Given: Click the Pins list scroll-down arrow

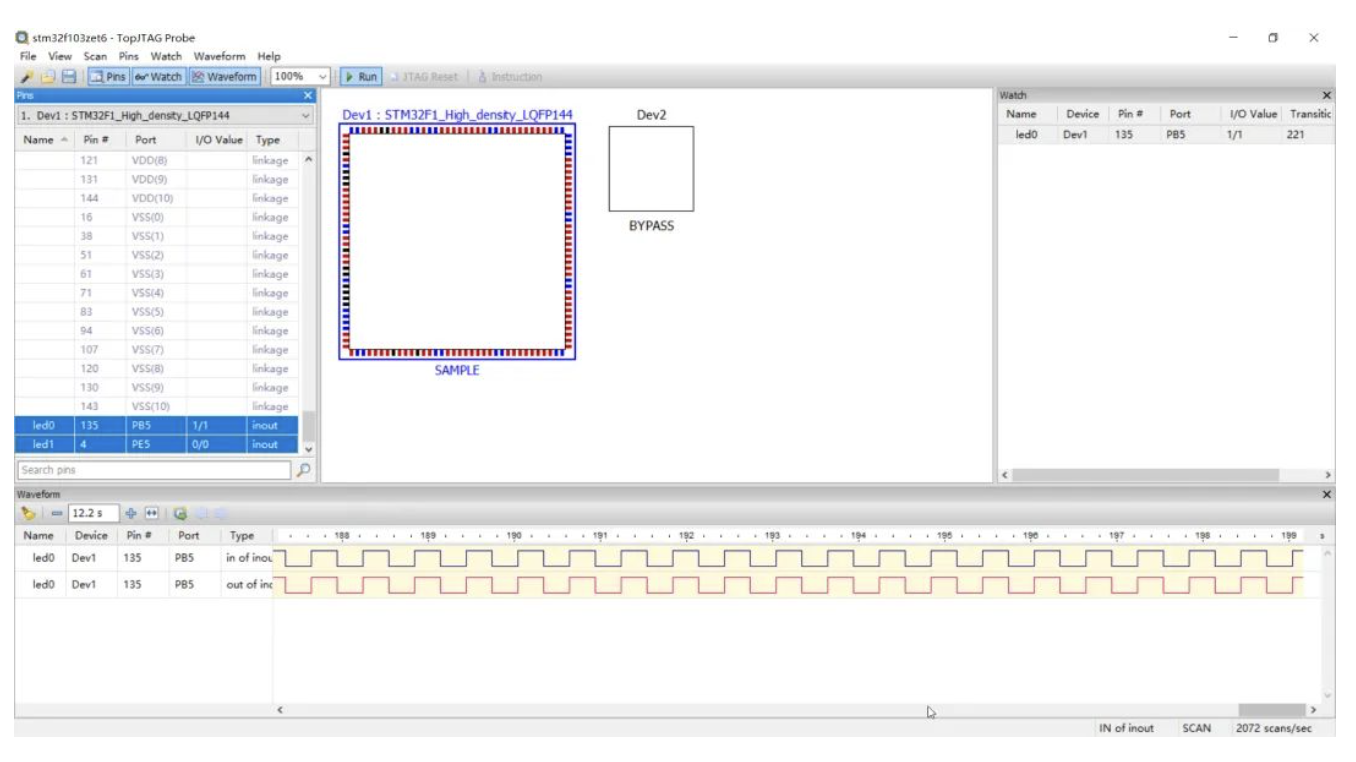Looking at the screenshot, I should tap(307, 449).
